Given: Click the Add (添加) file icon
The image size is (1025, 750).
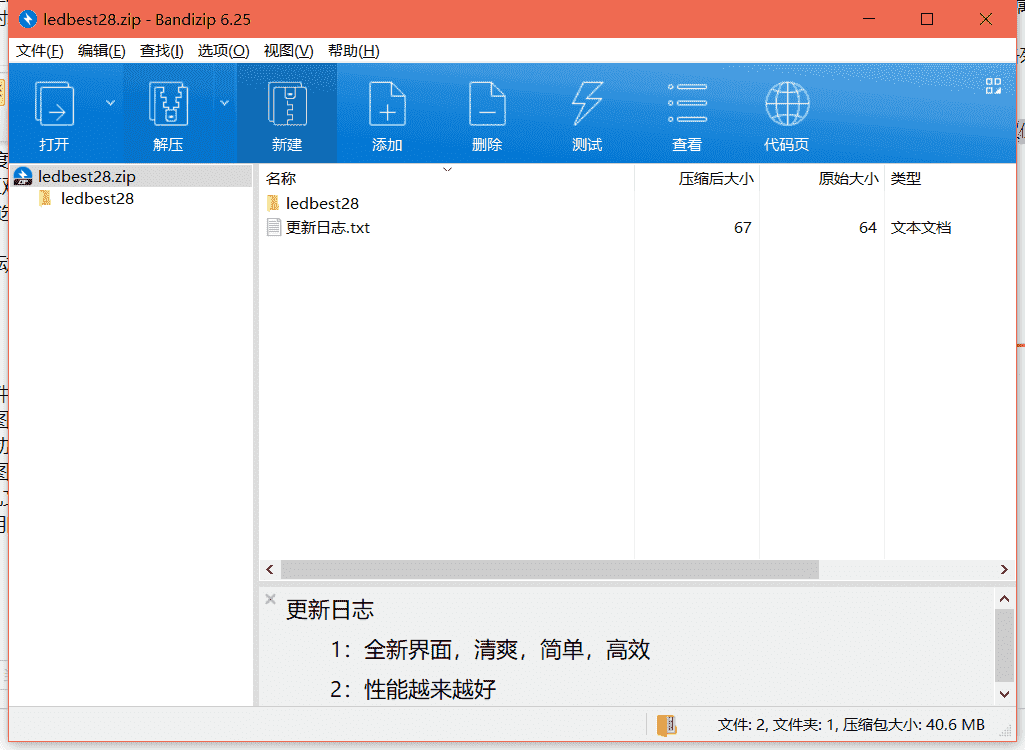Looking at the screenshot, I should pos(387,104).
